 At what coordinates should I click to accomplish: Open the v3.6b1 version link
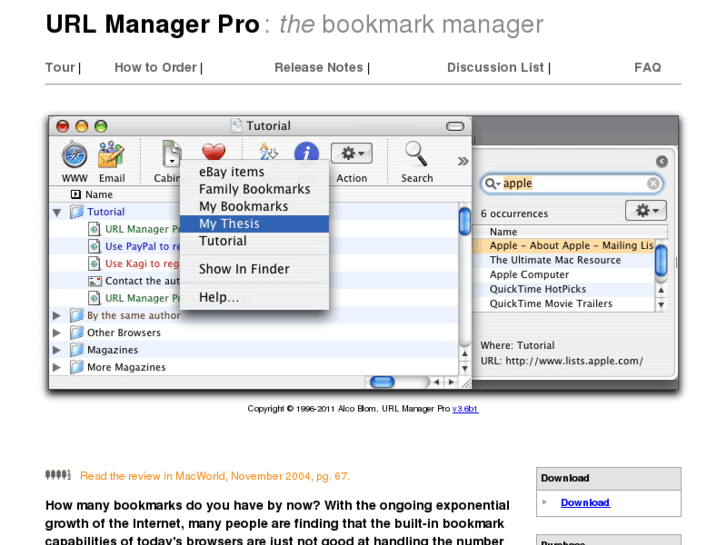(x=465, y=409)
